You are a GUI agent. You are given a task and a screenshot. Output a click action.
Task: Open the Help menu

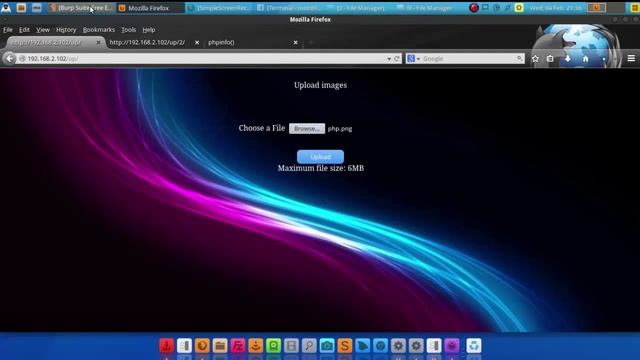pyautogui.click(x=149, y=30)
